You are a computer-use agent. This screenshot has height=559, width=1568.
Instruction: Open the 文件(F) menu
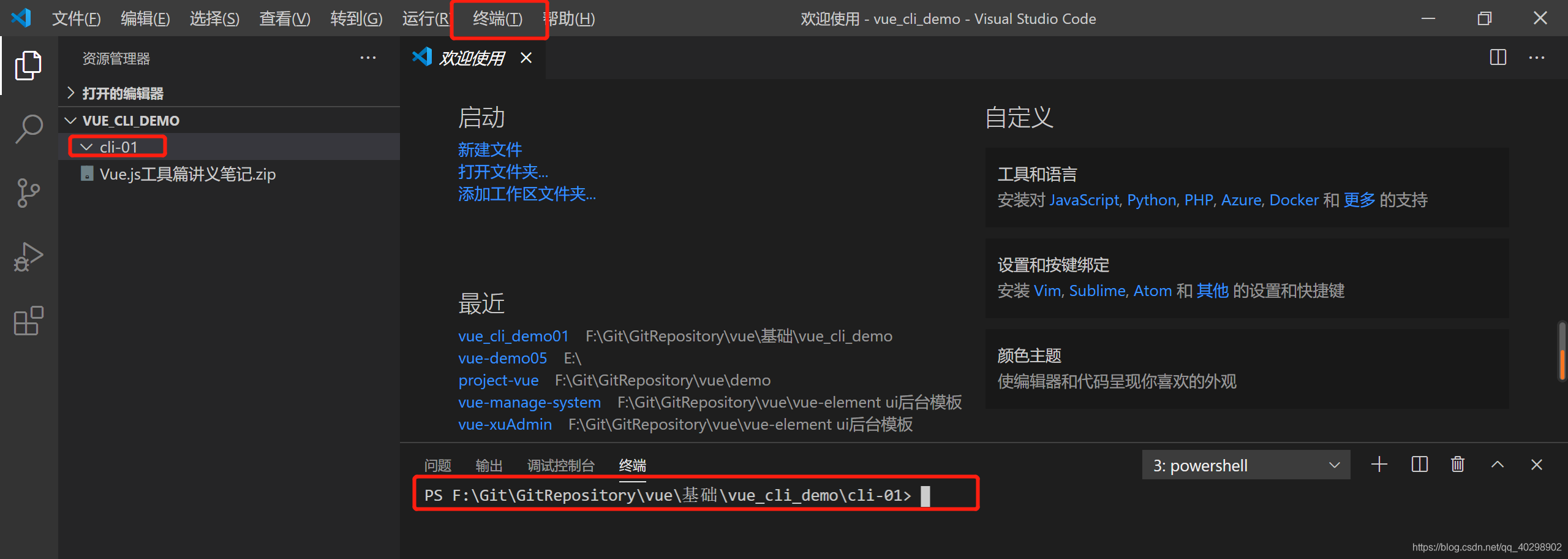(x=77, y=19)
